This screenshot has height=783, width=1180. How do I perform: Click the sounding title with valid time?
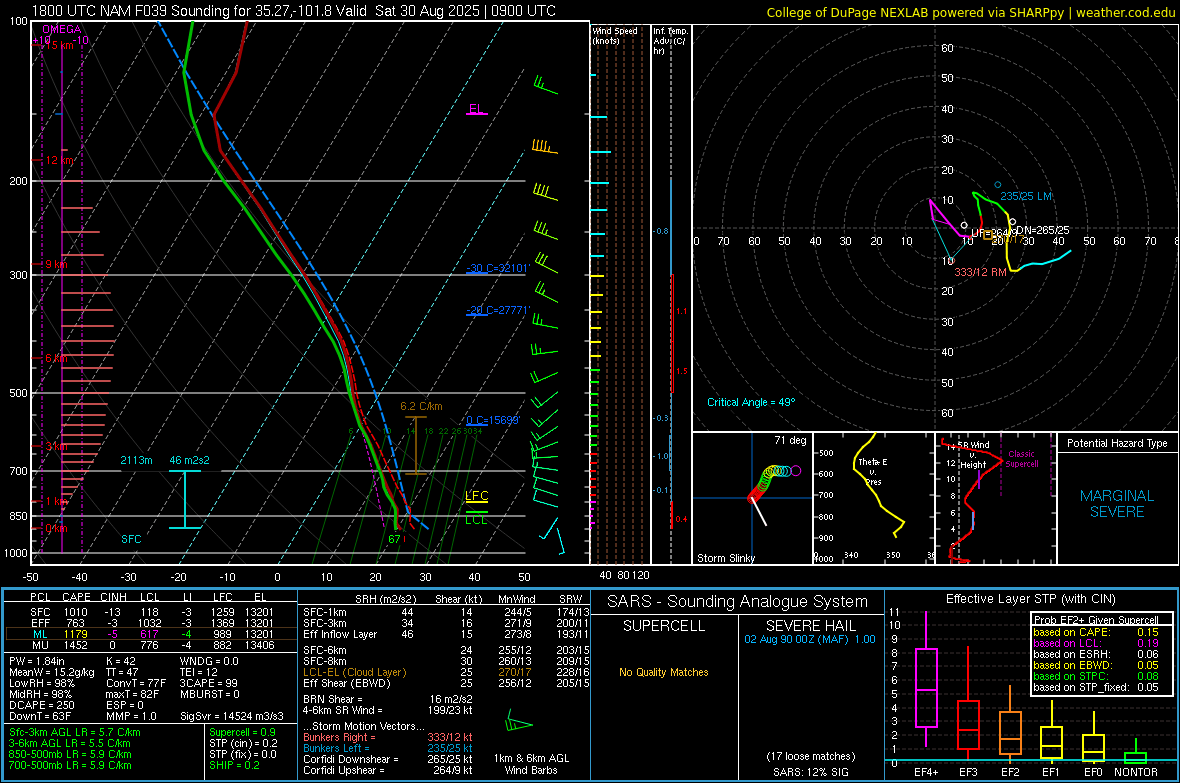pos(293,11)
